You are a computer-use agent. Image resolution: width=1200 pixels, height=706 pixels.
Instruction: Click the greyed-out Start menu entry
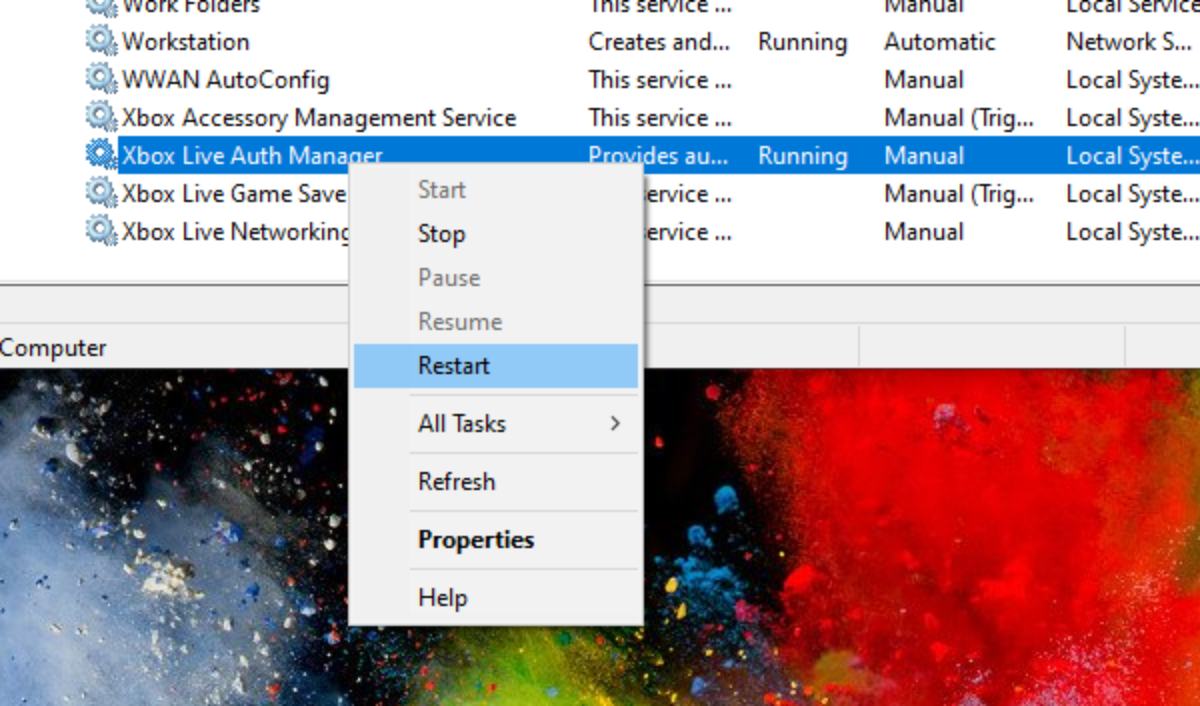(x=441, y=190)
